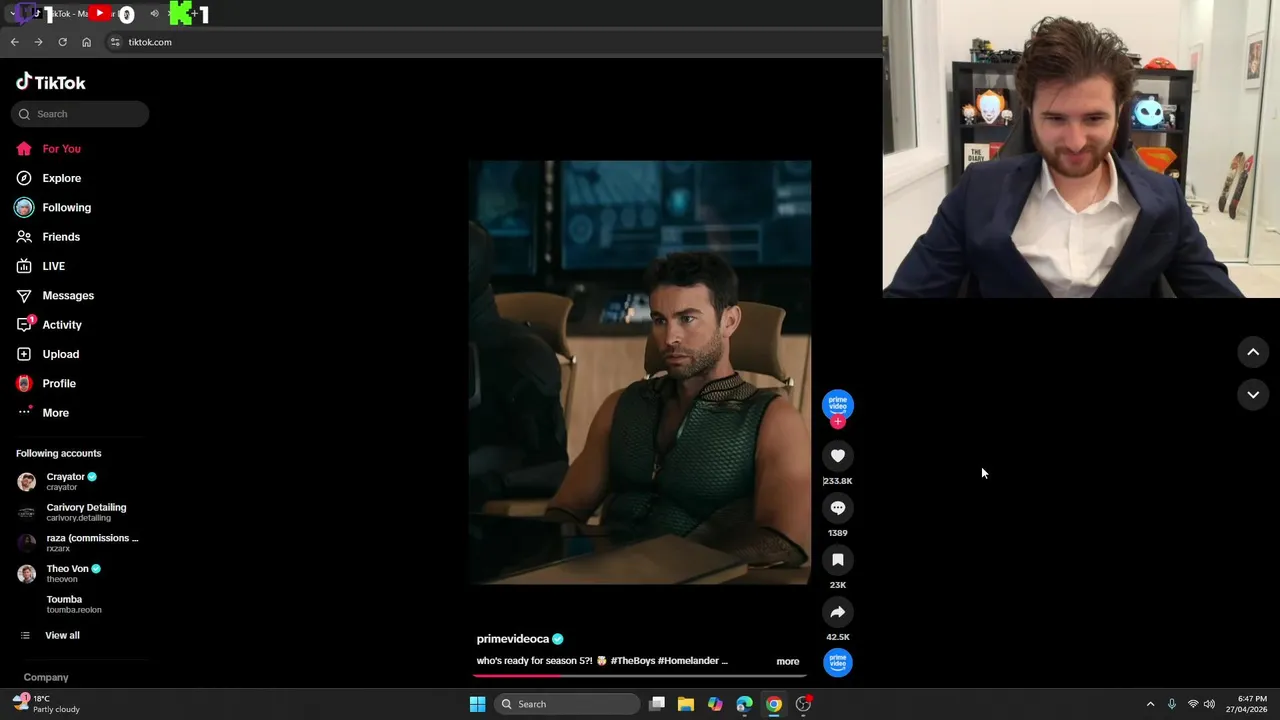Mute the tab's audio speaker icon

154,14
